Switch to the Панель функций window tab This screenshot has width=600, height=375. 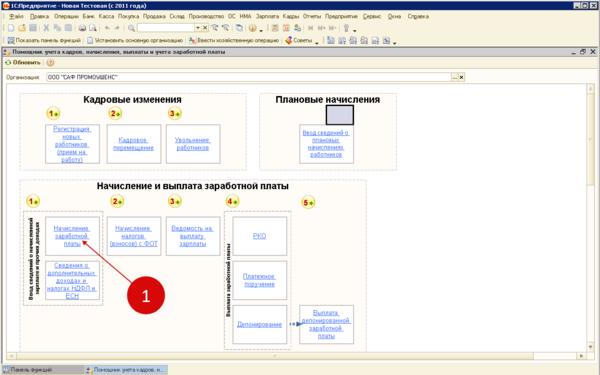(42, 370)
